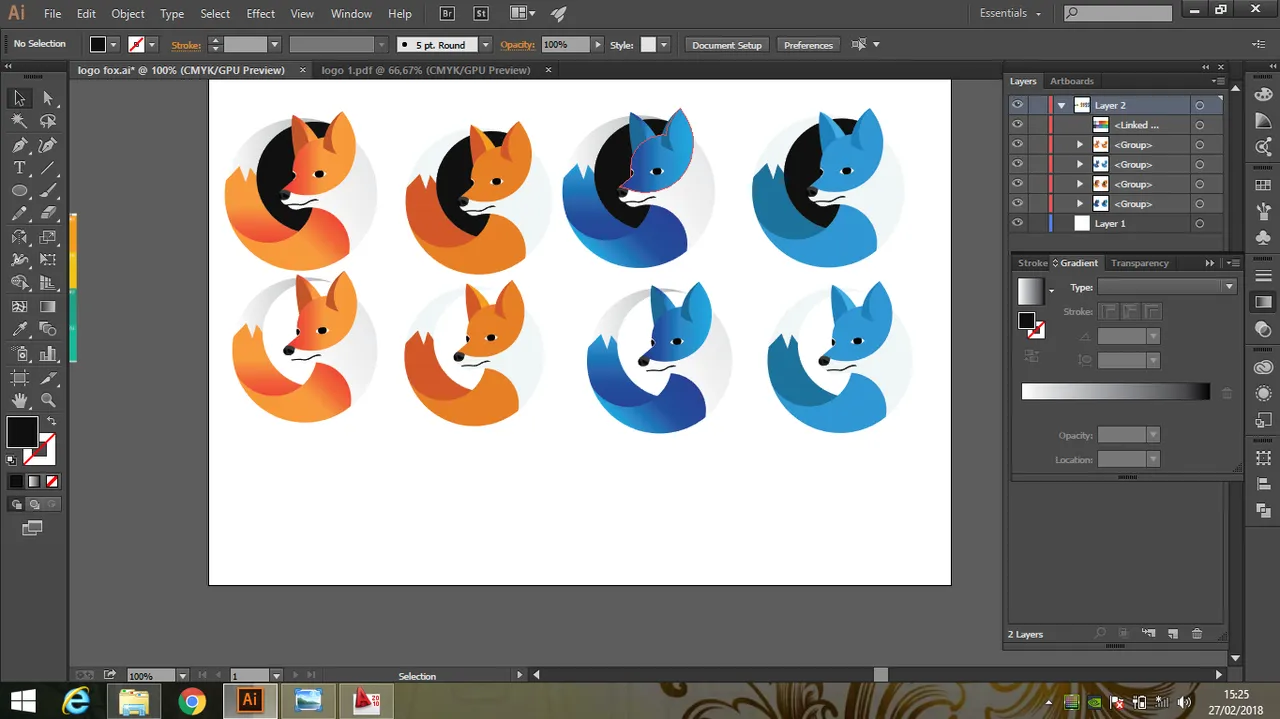Open the Object menu
Viewport: 1280px width, 719px height.
click(x=127, y=14)
